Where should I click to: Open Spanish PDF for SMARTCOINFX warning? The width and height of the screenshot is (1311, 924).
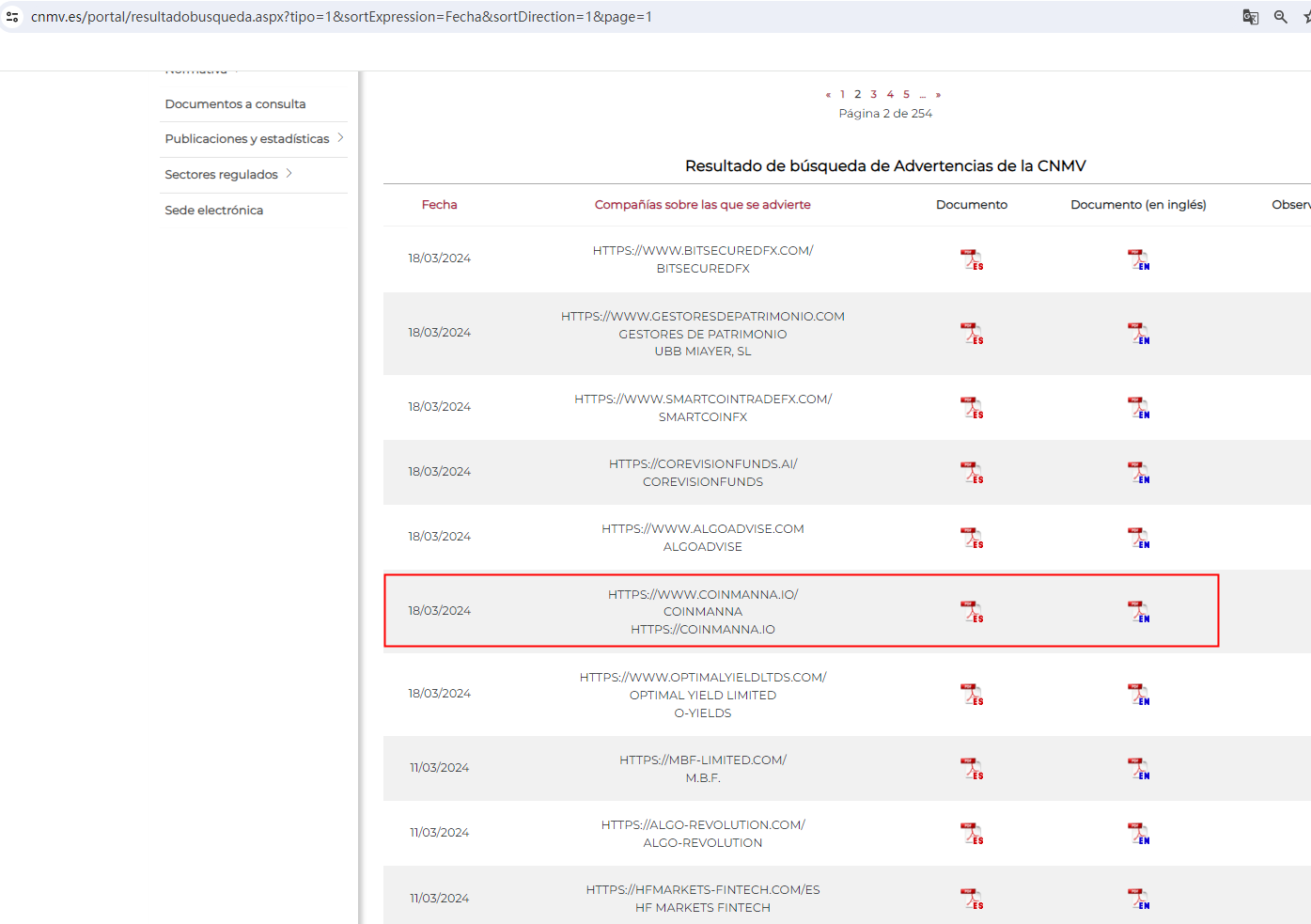(x=972, y=408)
